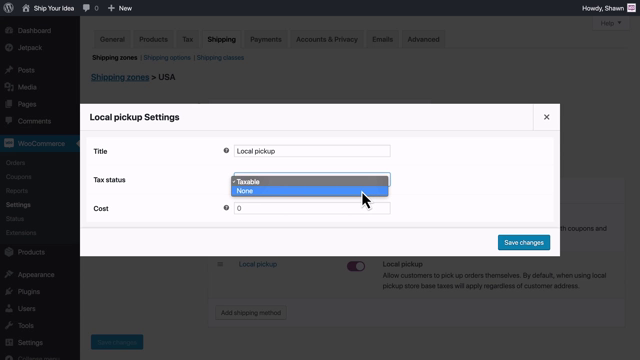Click the Comments sidebar icon

tap(9, 121)
